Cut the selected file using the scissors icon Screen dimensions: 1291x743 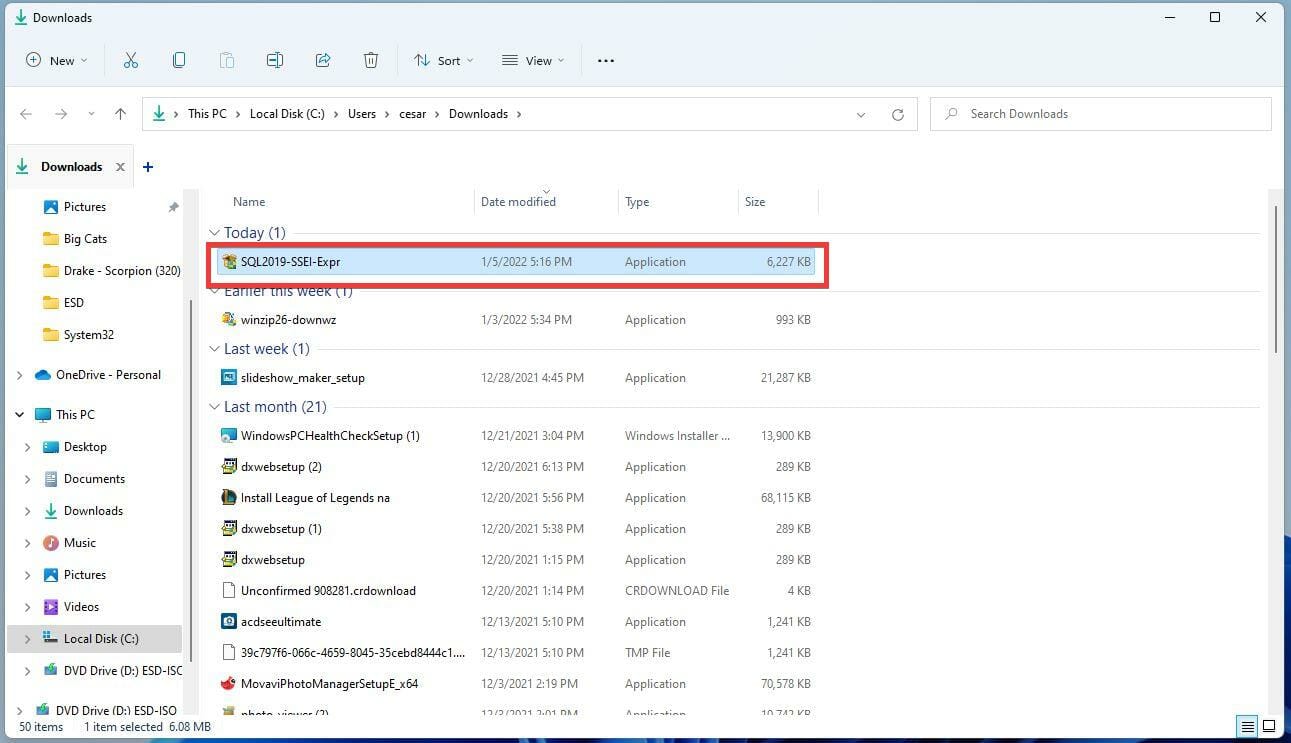(x=131, y=60)
